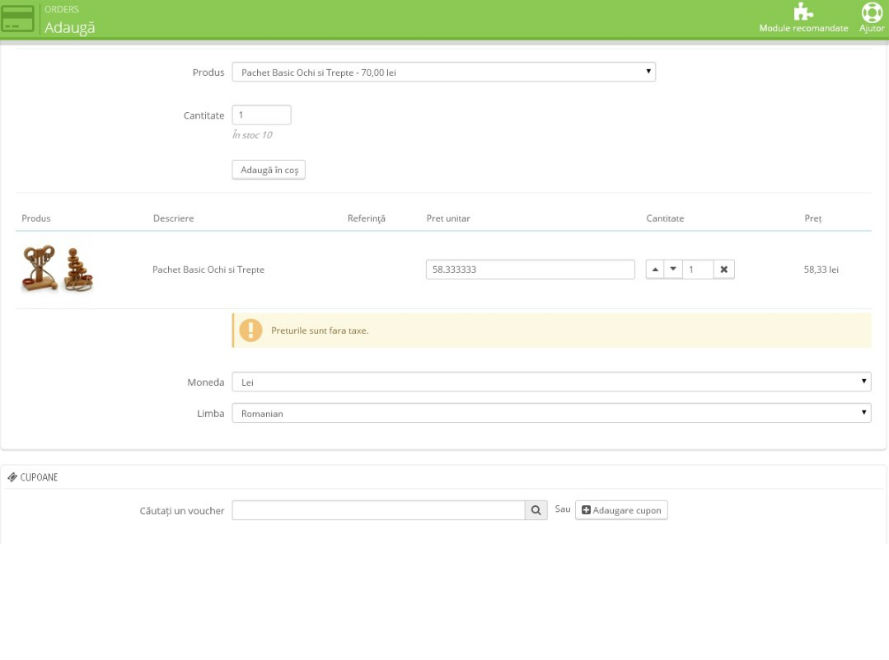
Task: Decrease quantity with the down arrow
Action: click(x=674, y=270)
